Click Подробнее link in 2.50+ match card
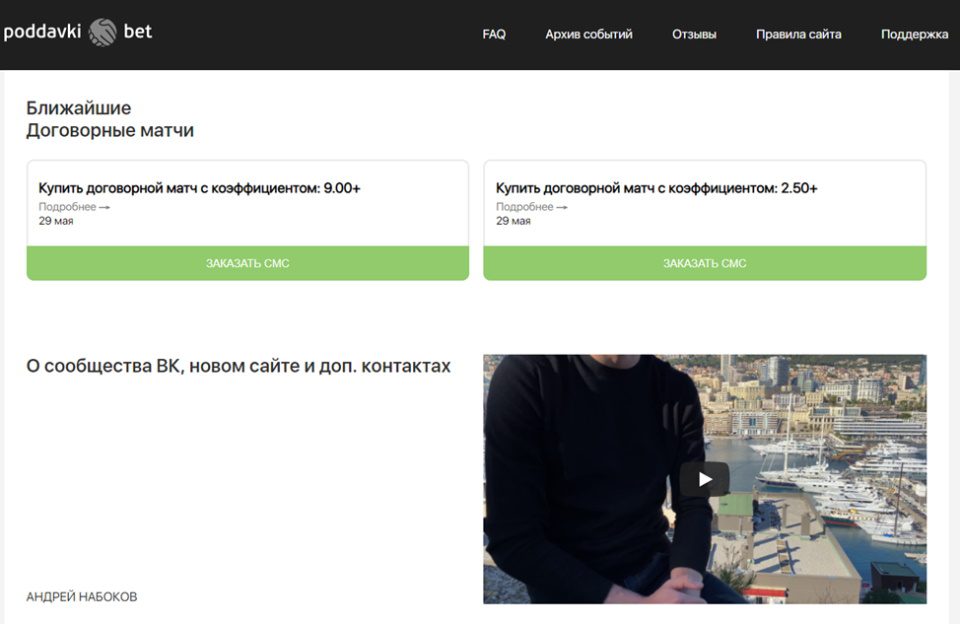Viewport: 960px width, 624px height. pyautogui.click(x=531, y=207)
